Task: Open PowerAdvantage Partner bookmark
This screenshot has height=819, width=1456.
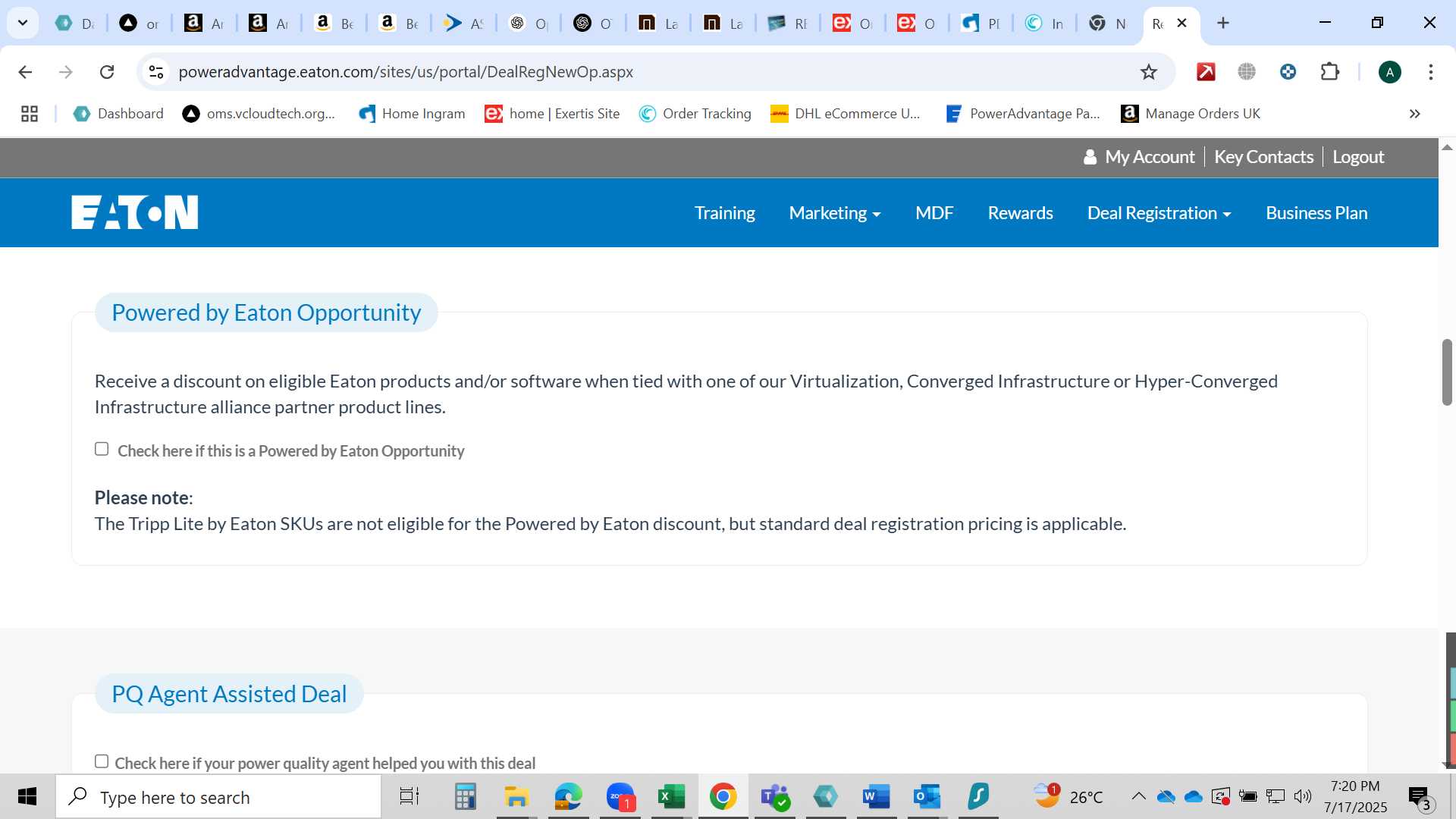Action: pos(1022,114)
